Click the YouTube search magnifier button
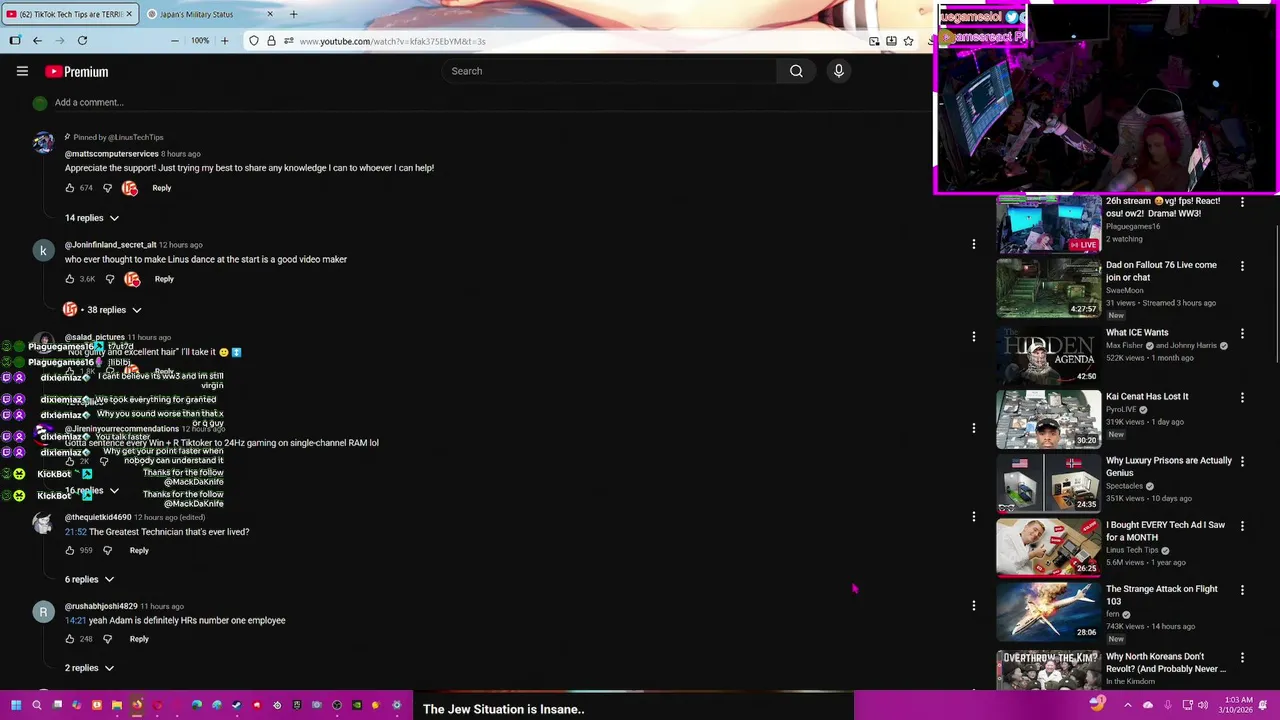This screenshot has width=1280, height=720. (796, 71)
